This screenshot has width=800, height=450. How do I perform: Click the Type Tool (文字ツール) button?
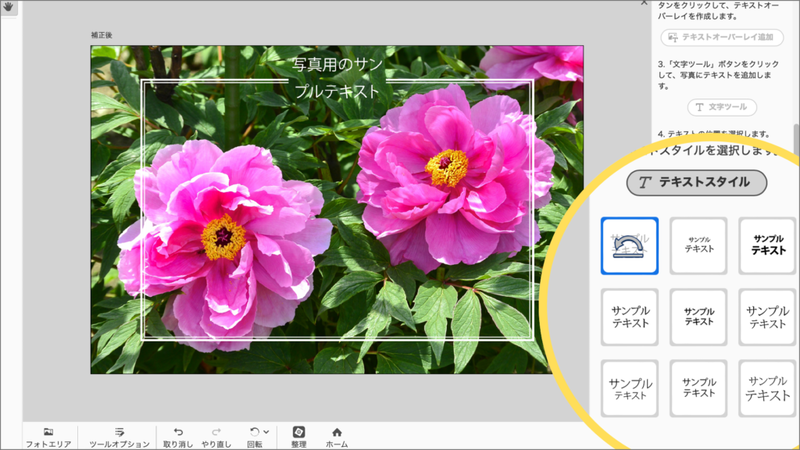tap(722, 107)
